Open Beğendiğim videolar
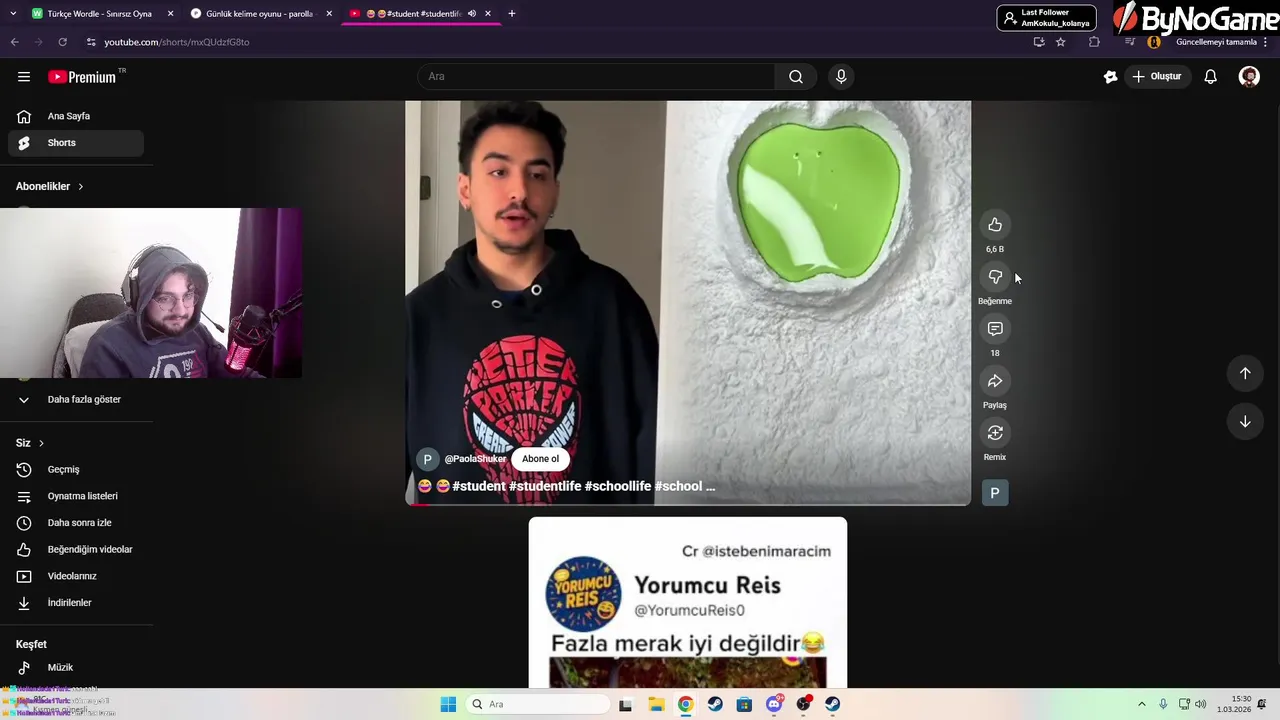The image size is (1280, 720). pyautogui.click(x=76, y=549)
